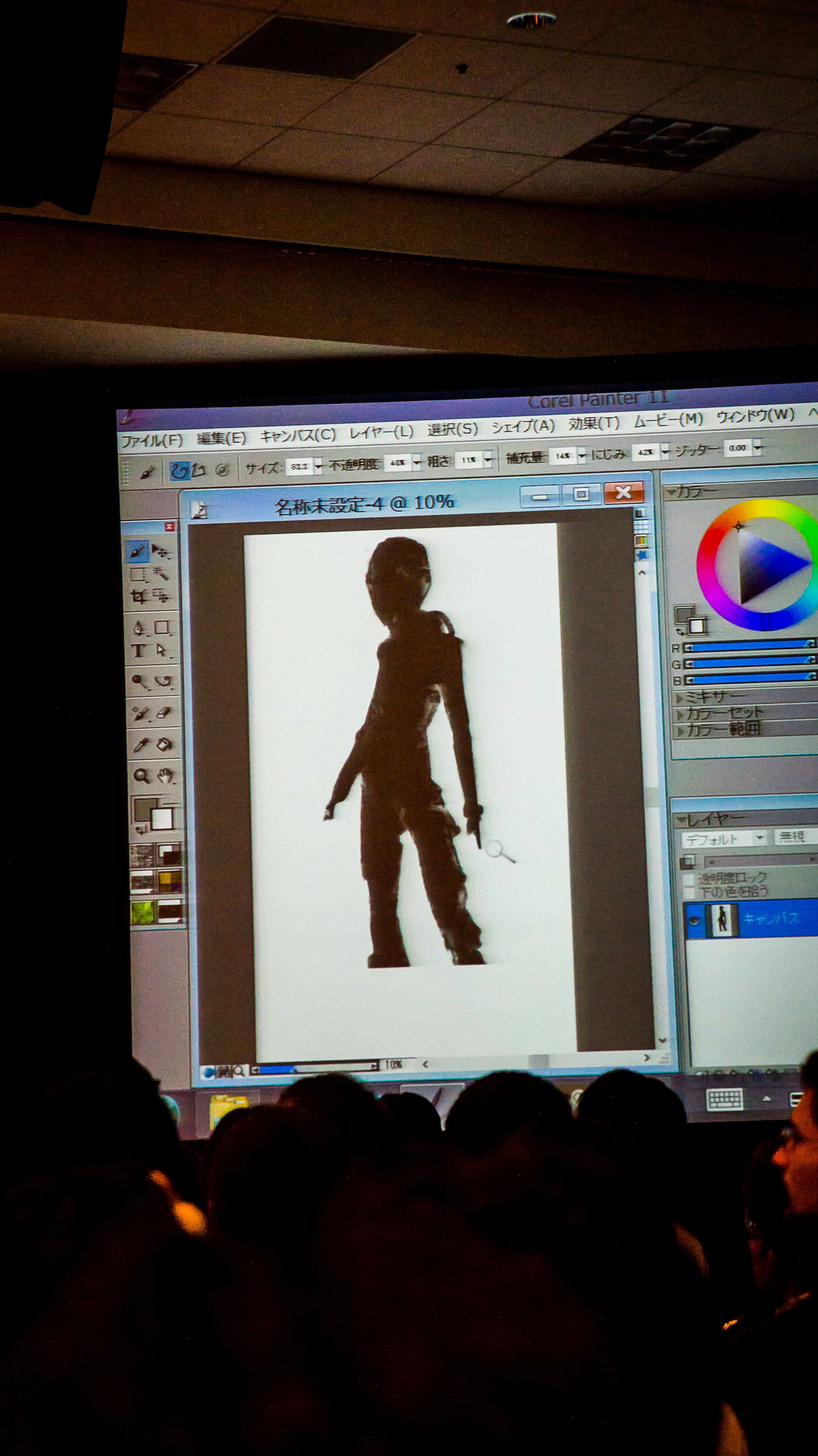Open the シェイプ(A) menu
Viewport: 818px width, 1456px height.
tap(523, 427)
